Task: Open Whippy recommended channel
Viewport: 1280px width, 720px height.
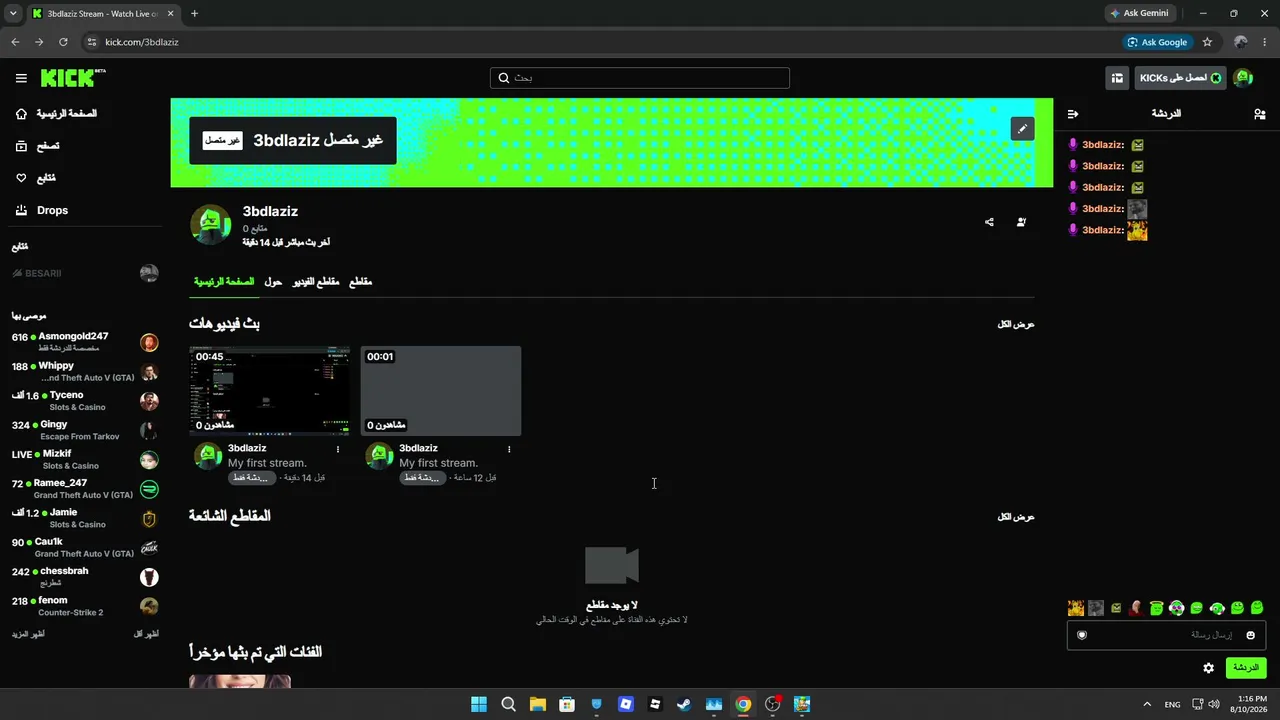Action: tap(85, 372)
